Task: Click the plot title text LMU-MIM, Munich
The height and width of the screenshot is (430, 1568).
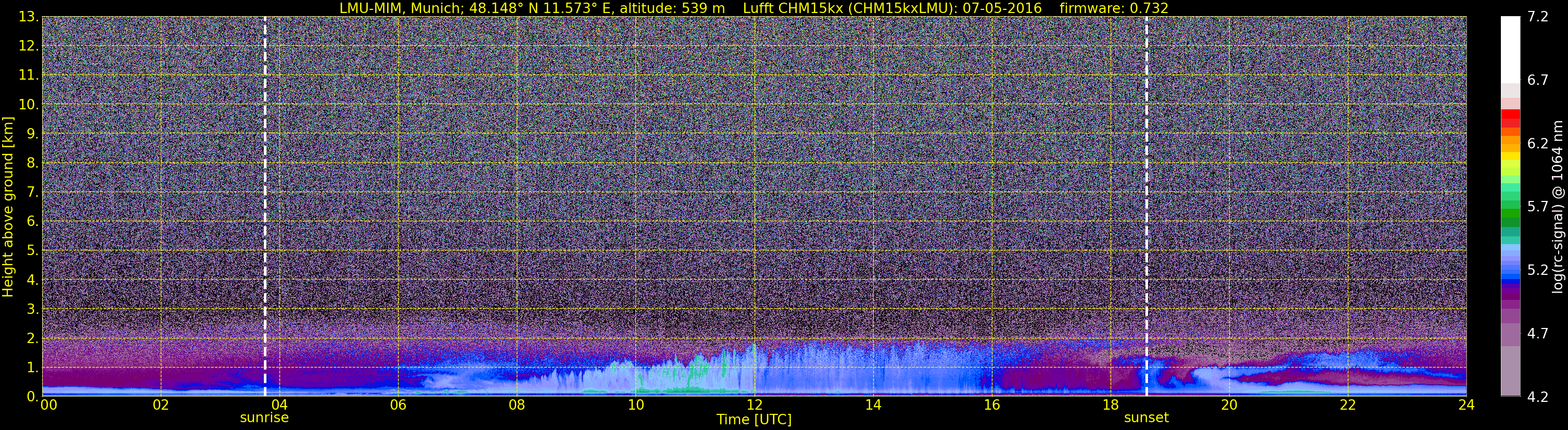Action: [402, 8]
